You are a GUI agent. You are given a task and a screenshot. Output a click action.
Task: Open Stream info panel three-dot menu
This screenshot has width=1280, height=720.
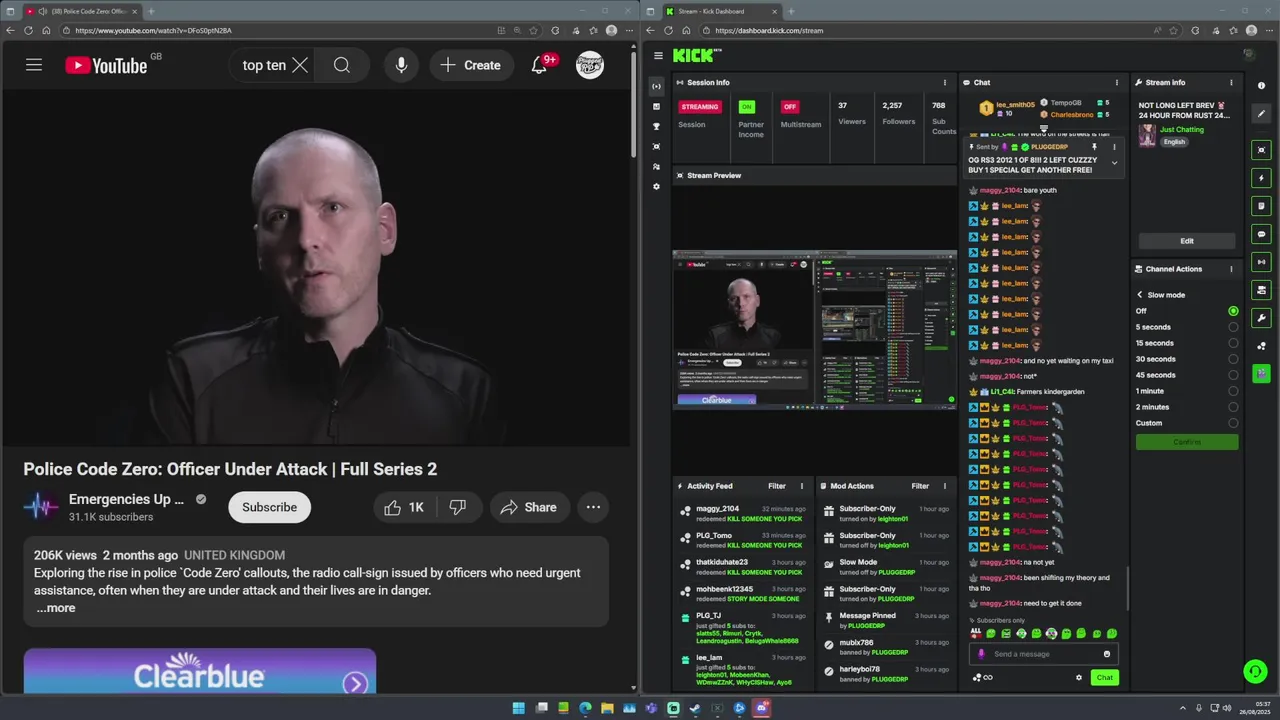click(1232, 83)
